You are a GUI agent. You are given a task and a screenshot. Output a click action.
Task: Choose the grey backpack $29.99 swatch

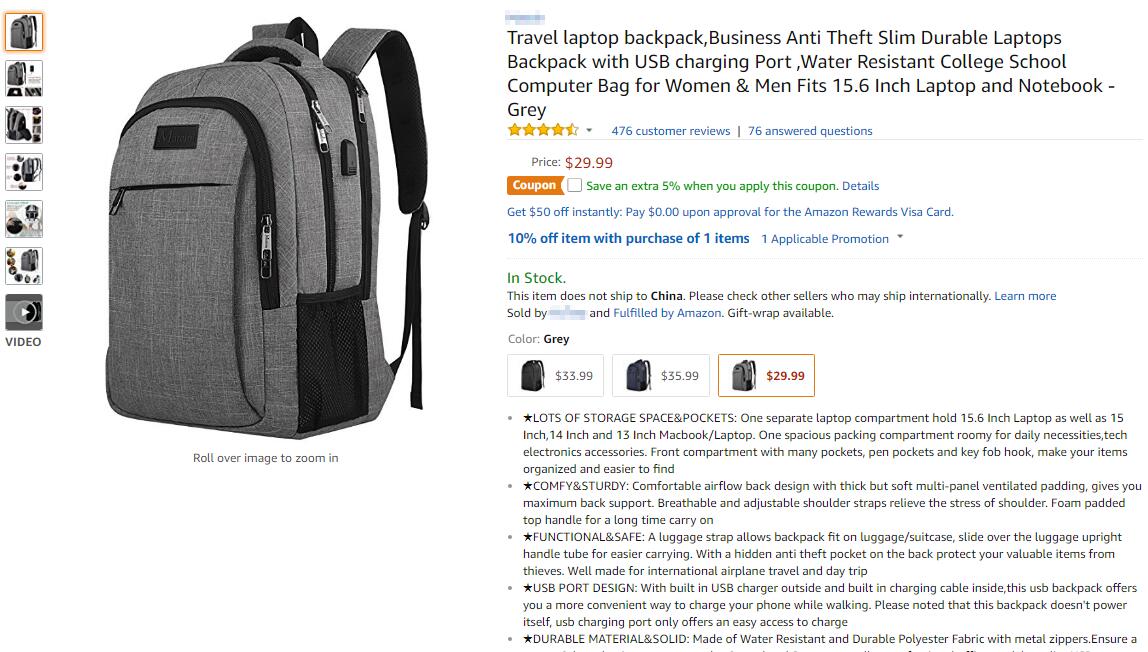point(767,375)
